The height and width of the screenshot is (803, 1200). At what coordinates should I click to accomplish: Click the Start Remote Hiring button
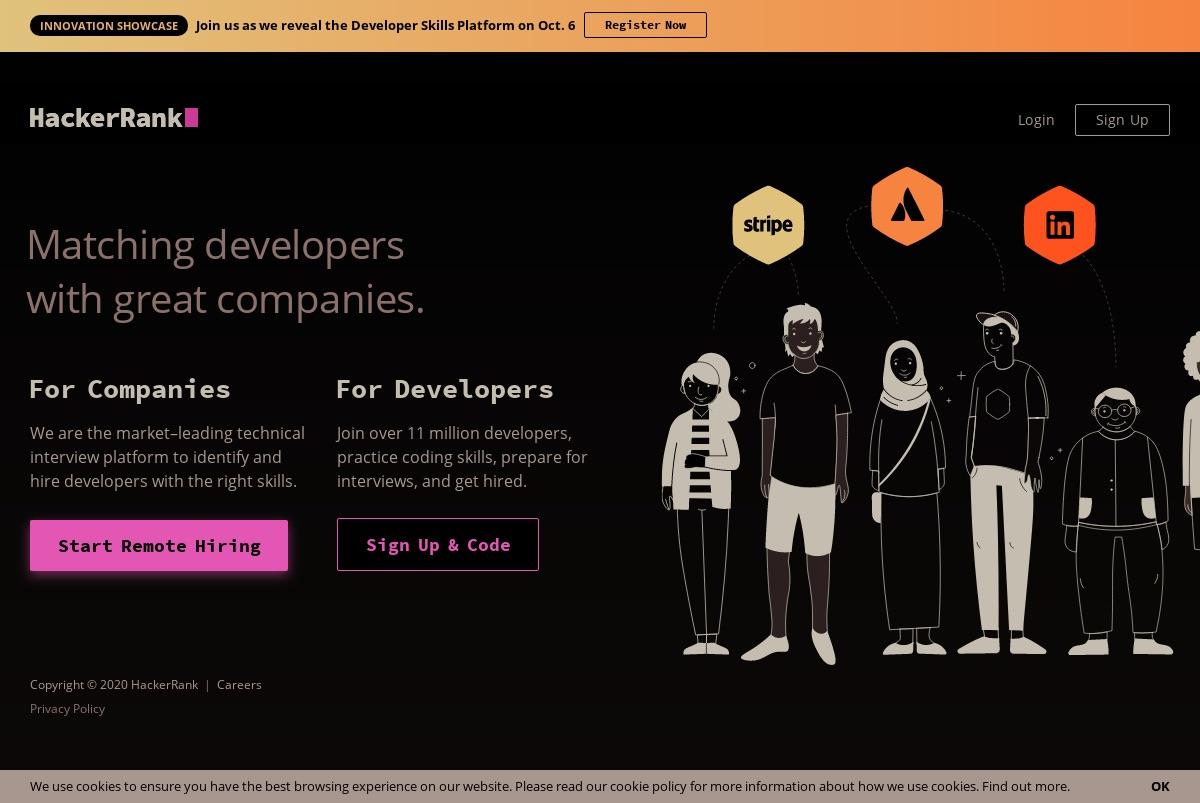159,546
